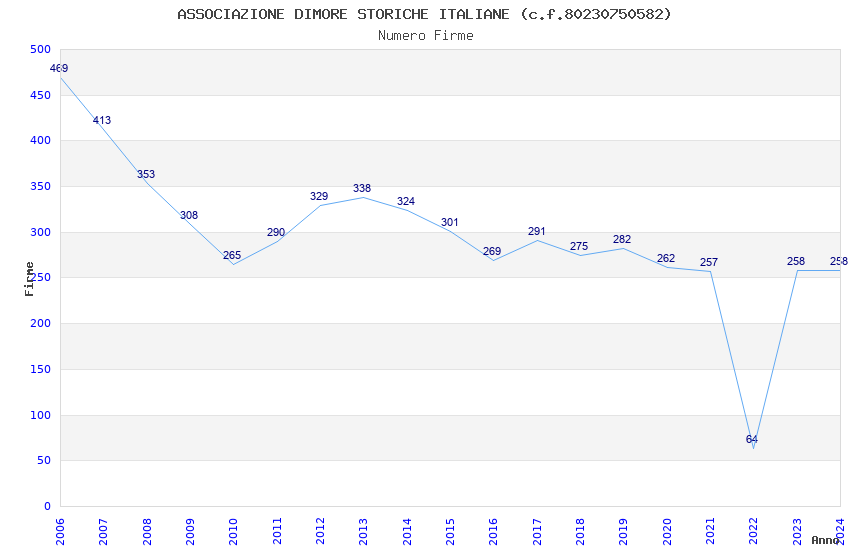Click the 291 data label for 2017
The image size is (850, 550).
(x=537, y=231)
